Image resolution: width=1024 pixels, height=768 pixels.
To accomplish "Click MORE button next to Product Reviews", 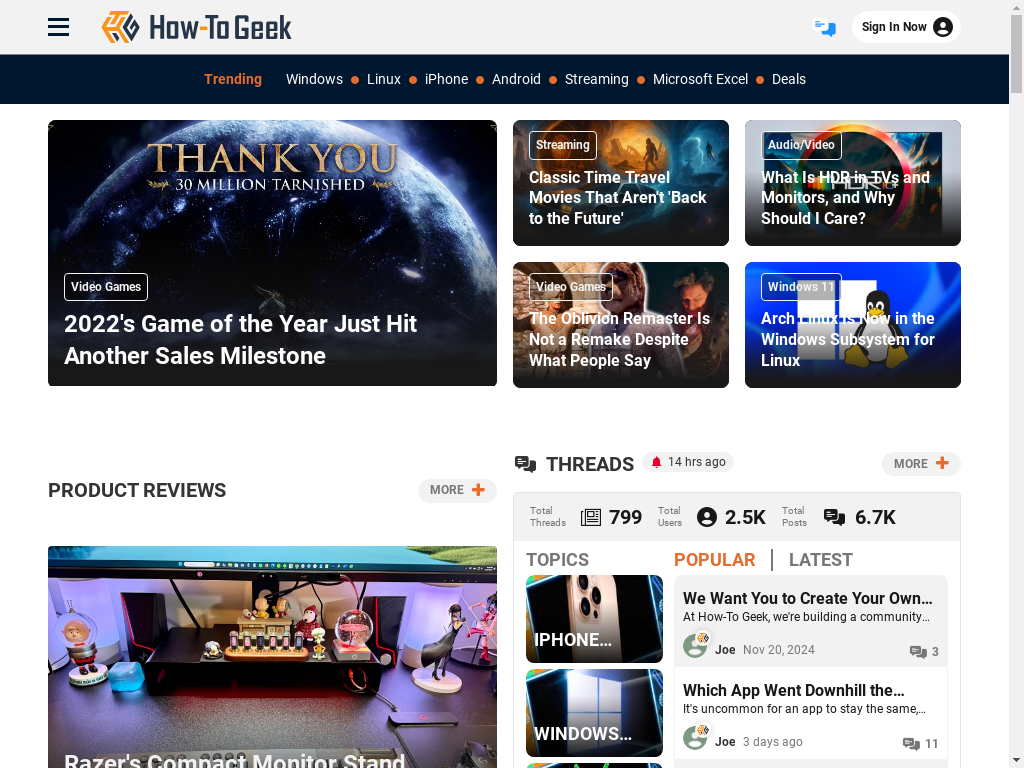I will click(457, 490).
